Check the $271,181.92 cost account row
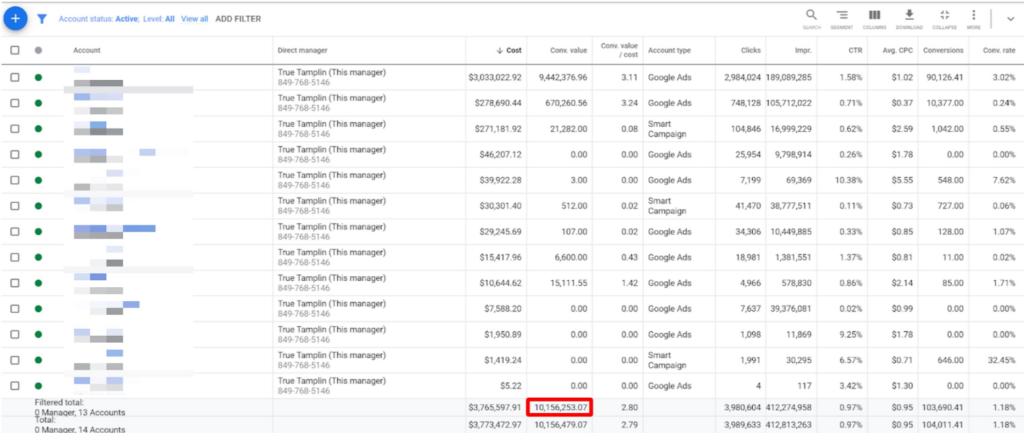Screen dimensions: 1024x433 tap(15, 129)
